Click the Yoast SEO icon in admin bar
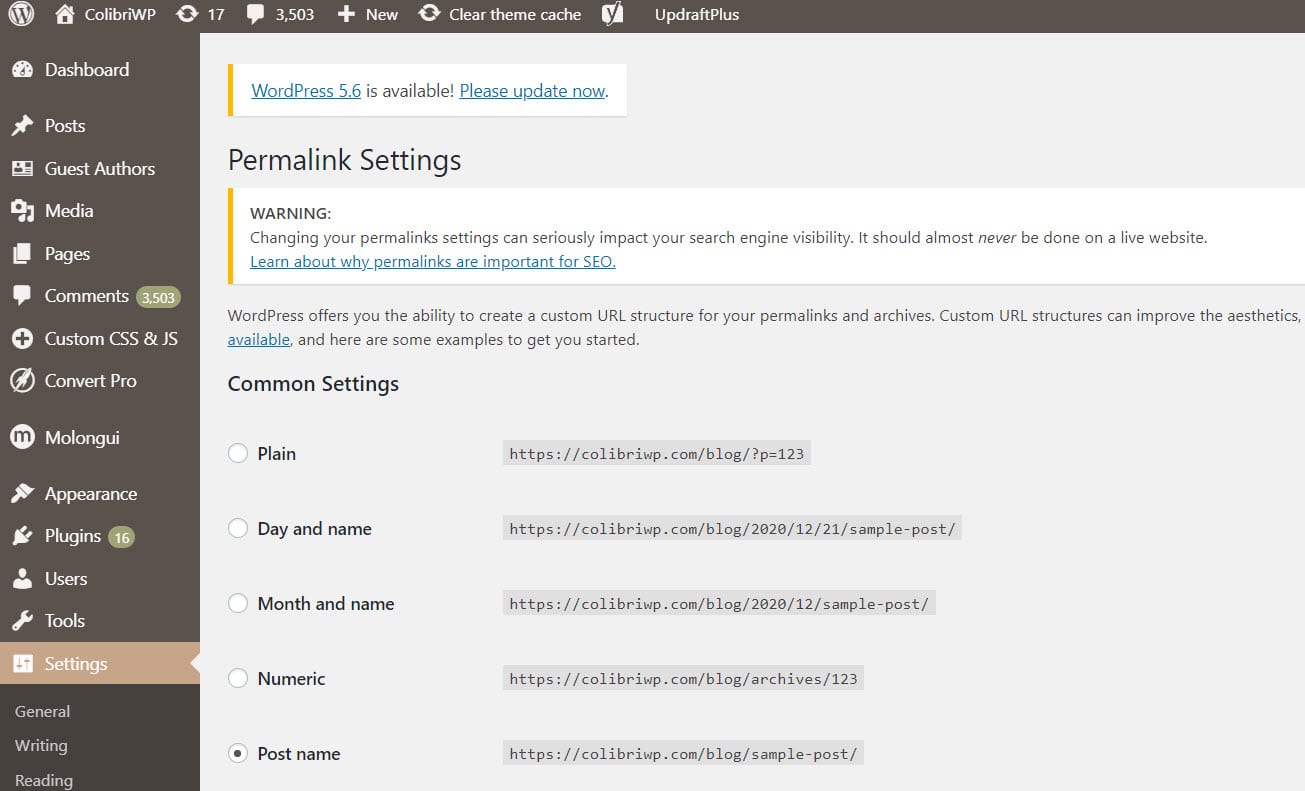Screen dimensions: 1305x791 tap(613, 15)
